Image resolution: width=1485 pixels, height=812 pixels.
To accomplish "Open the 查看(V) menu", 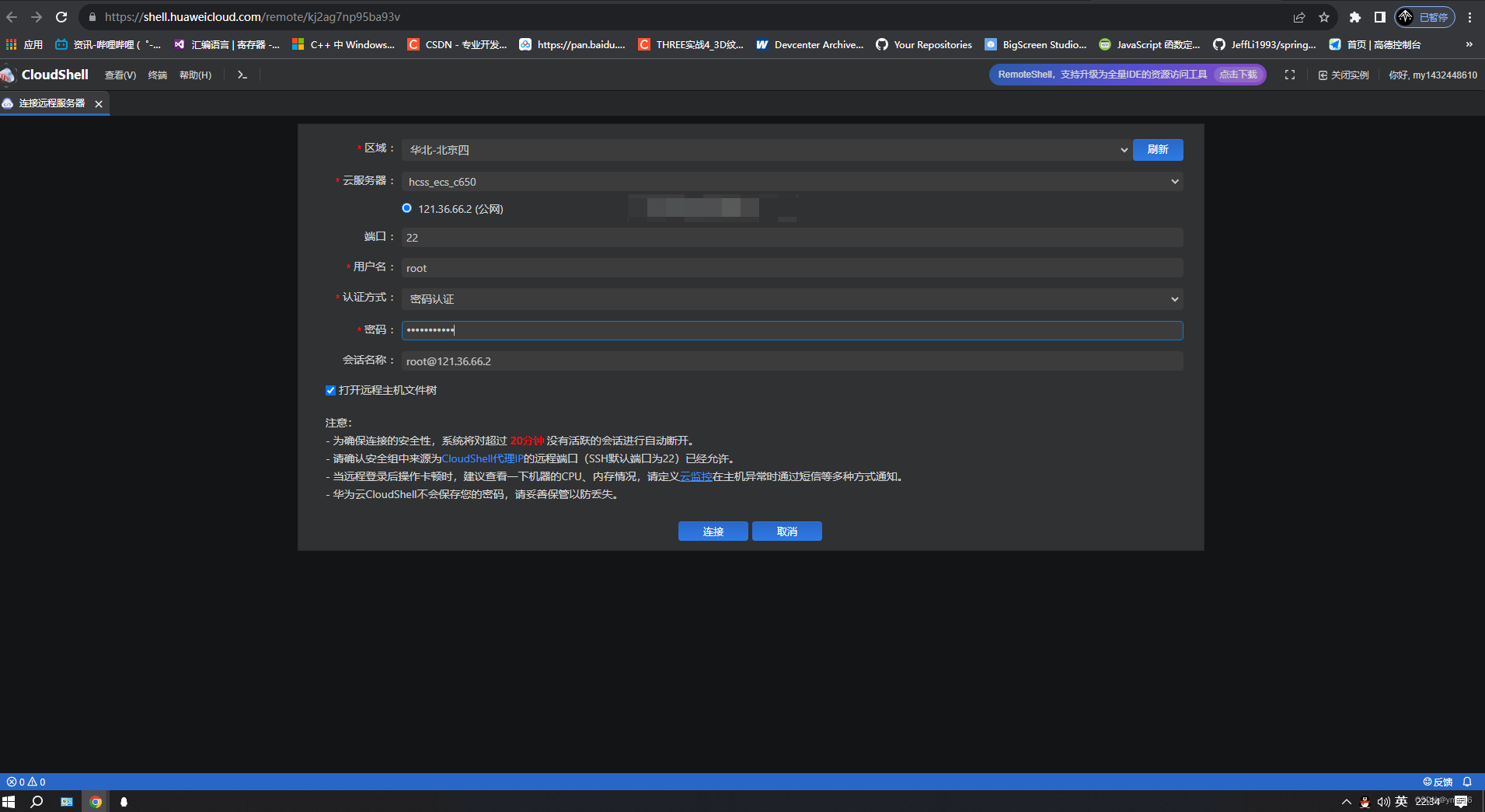I will 120,75.
